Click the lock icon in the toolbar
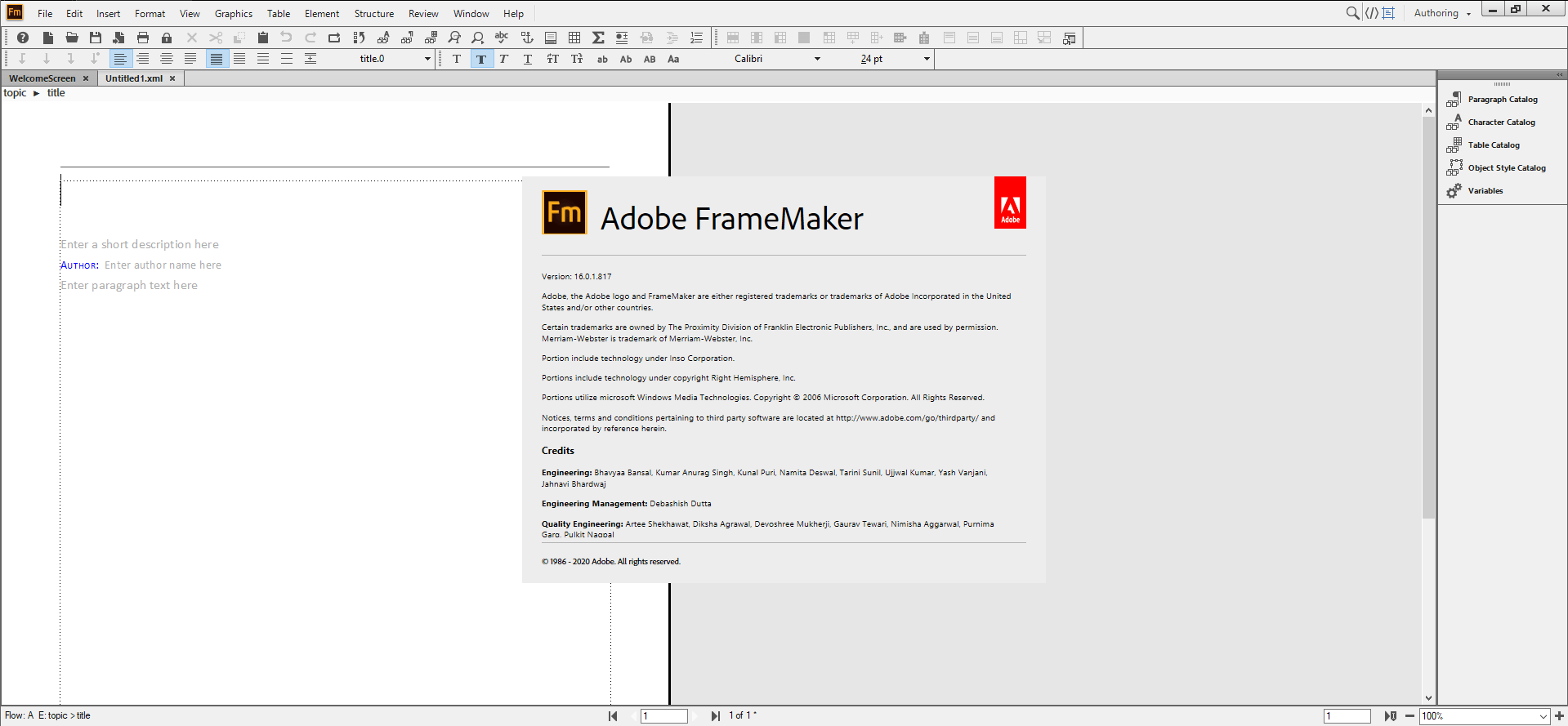The image size is (1568, 726). pyautogui.click(x=167, y=38)
